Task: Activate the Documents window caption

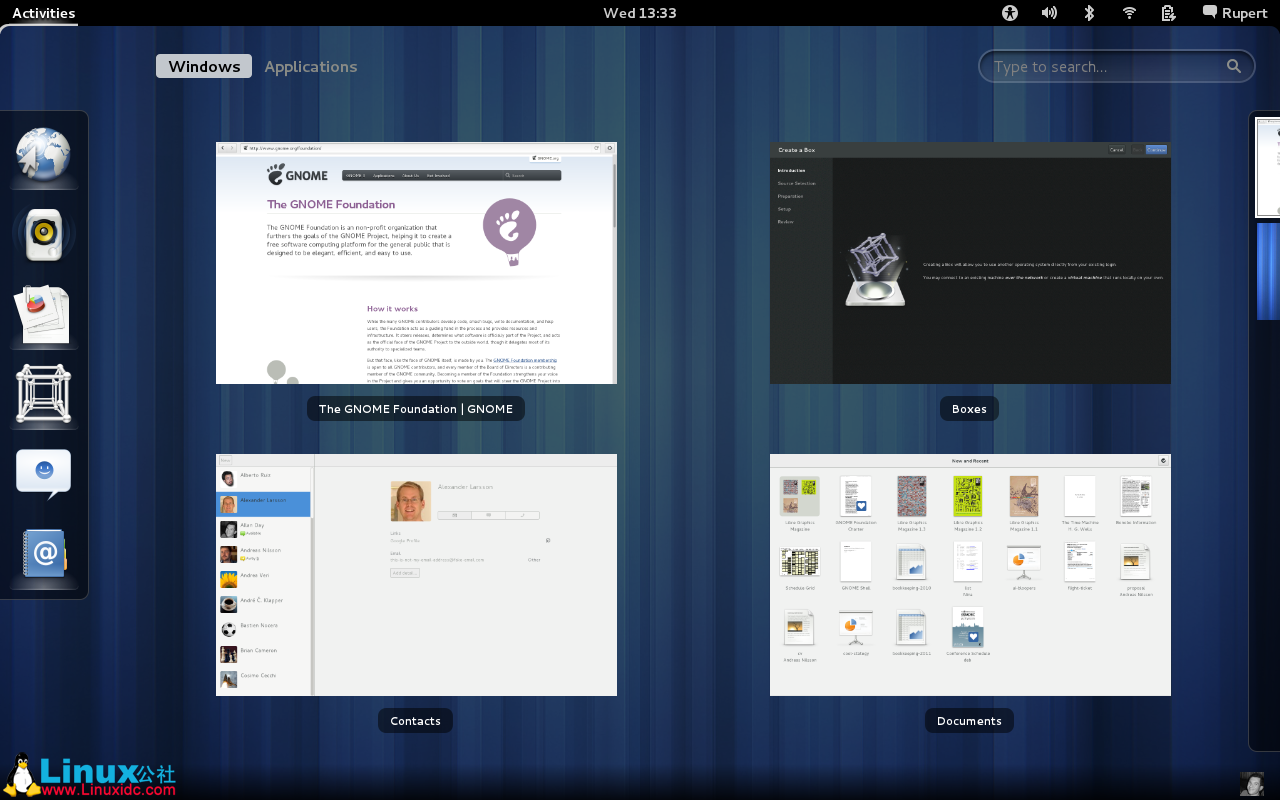Action: tap(969, 720)
